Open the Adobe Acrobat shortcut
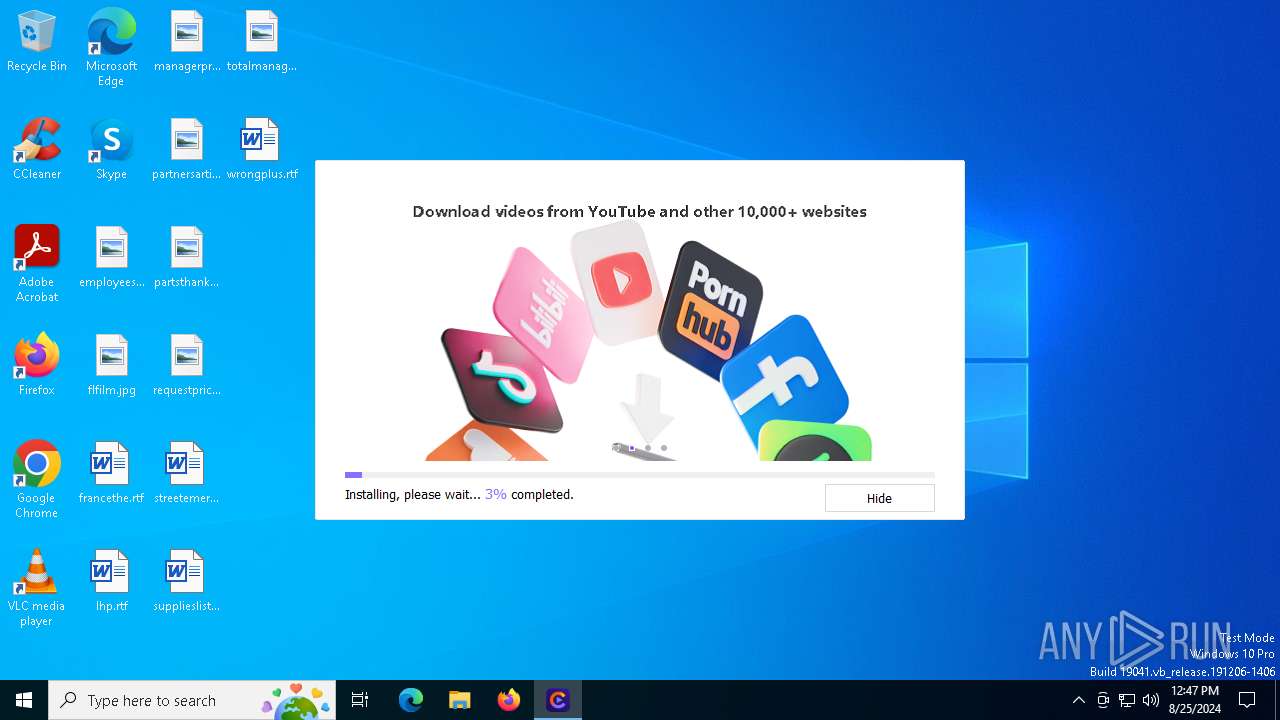1280x720 pixels. click(37, 264)
